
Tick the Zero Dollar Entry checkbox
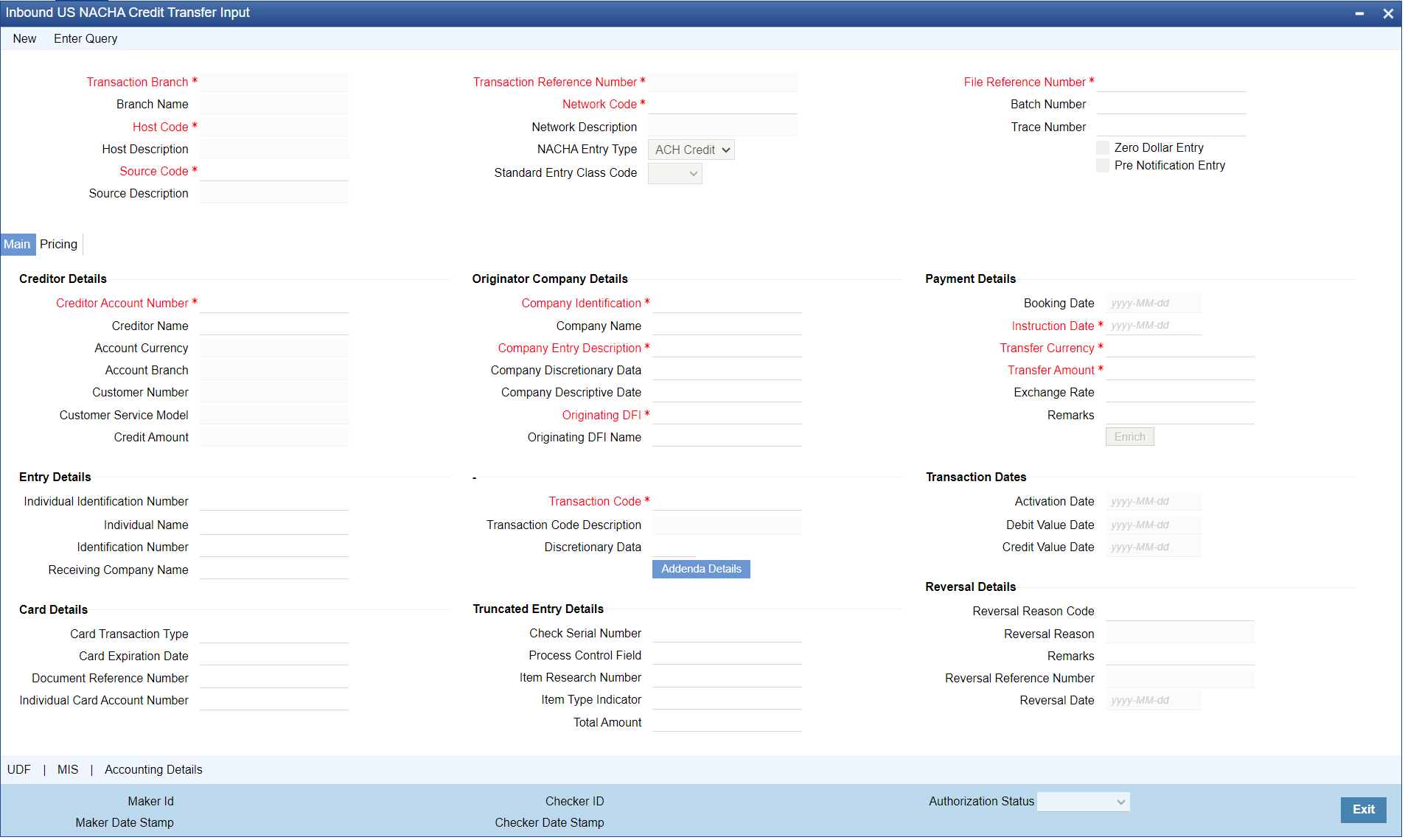click(1103, 148)
